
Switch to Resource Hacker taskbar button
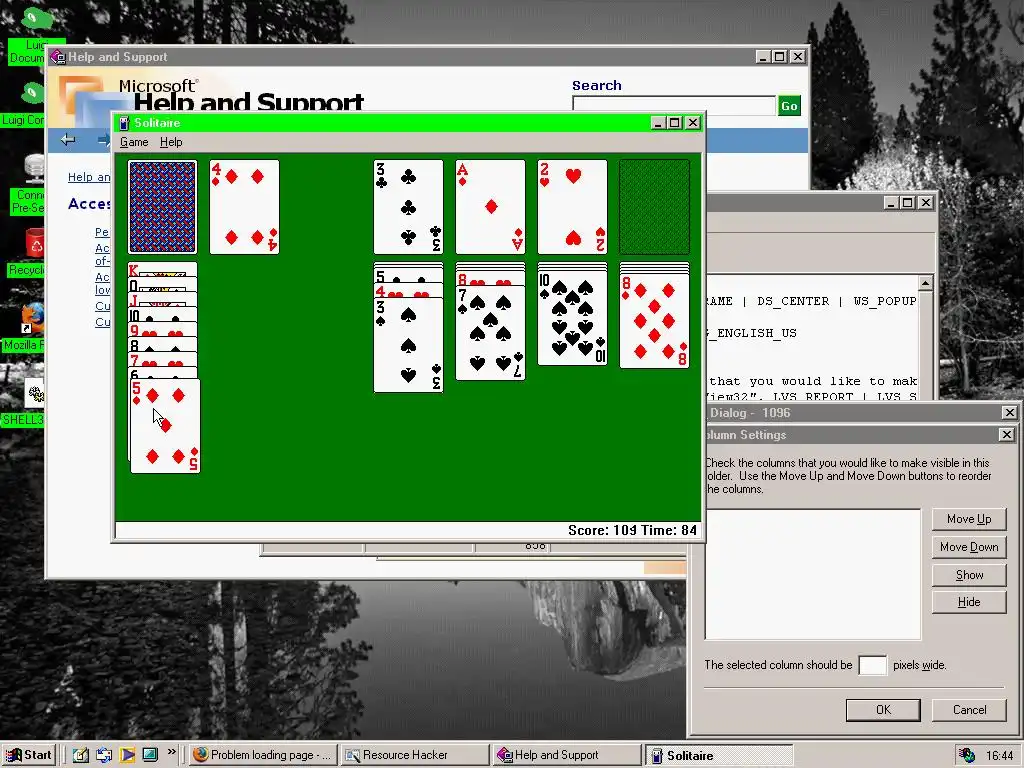click(x=415, y=755)
